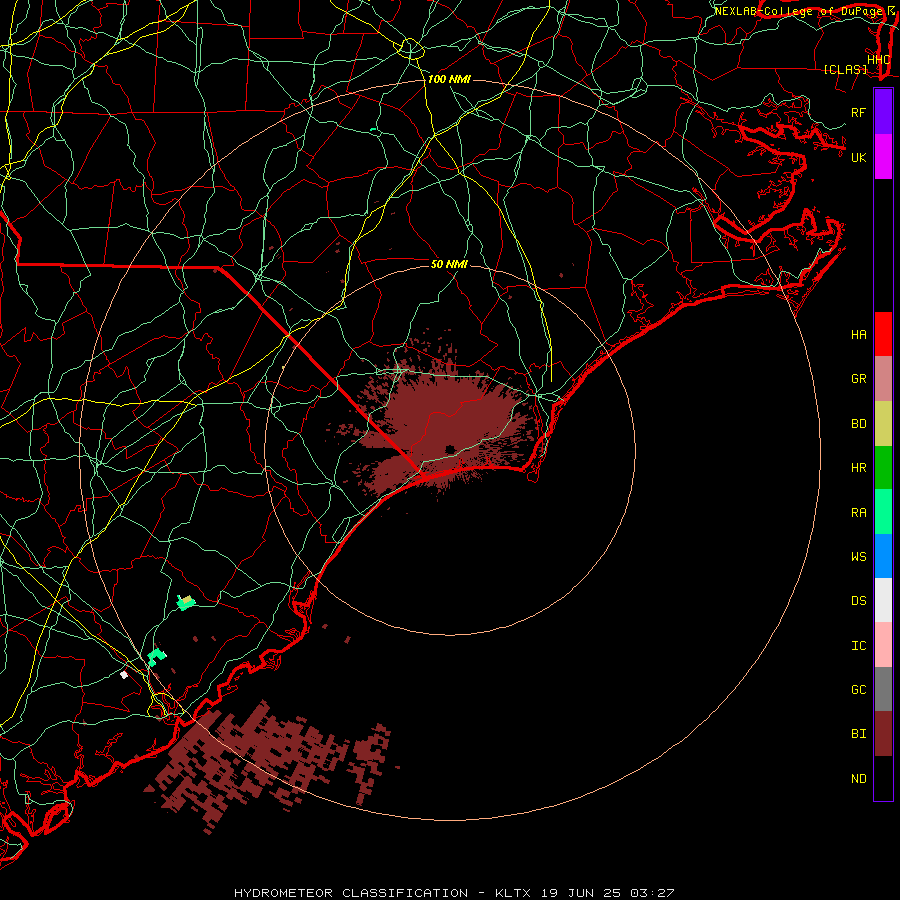The height and width of the screenshot is (900, 900).
Task: Click the green RA echo near yellow highway
Action: click(156, 657)
